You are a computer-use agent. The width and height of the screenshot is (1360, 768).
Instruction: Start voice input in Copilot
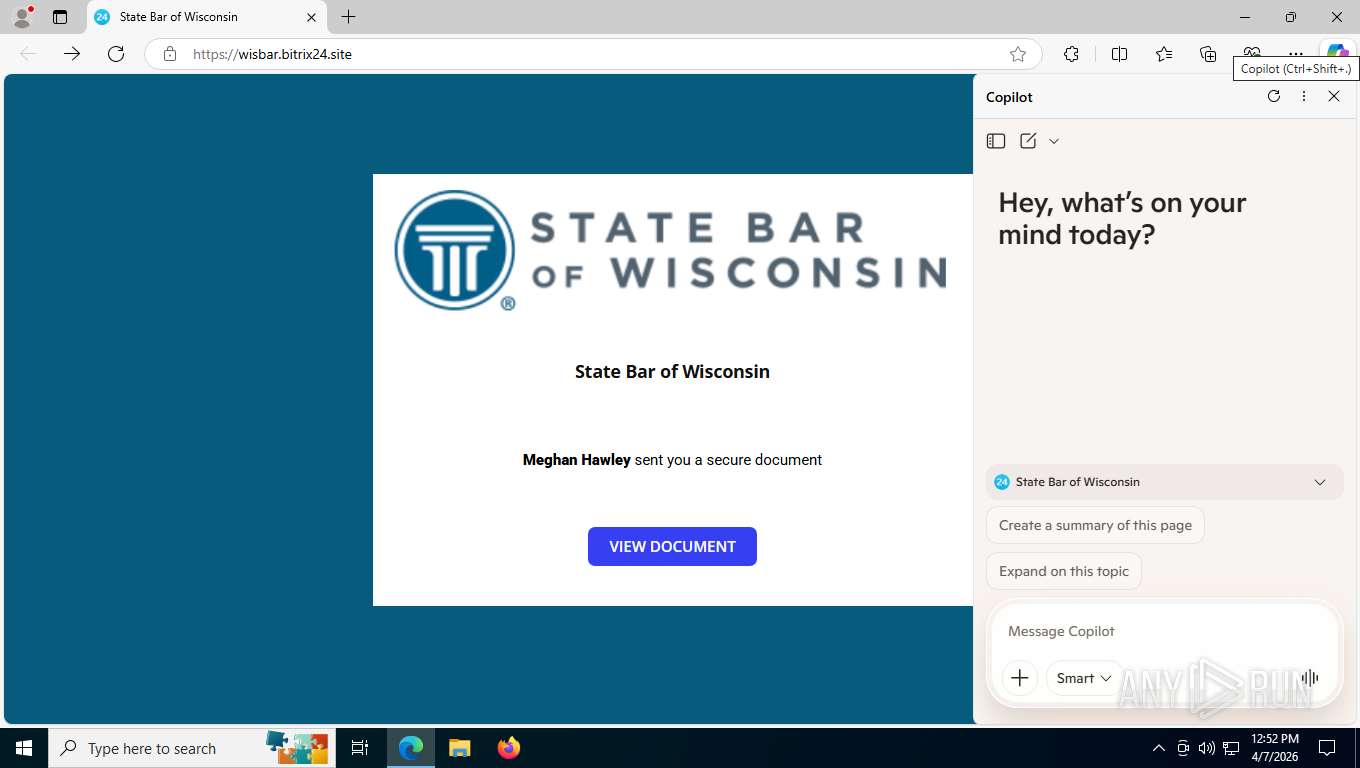[x=1310, y=678]
